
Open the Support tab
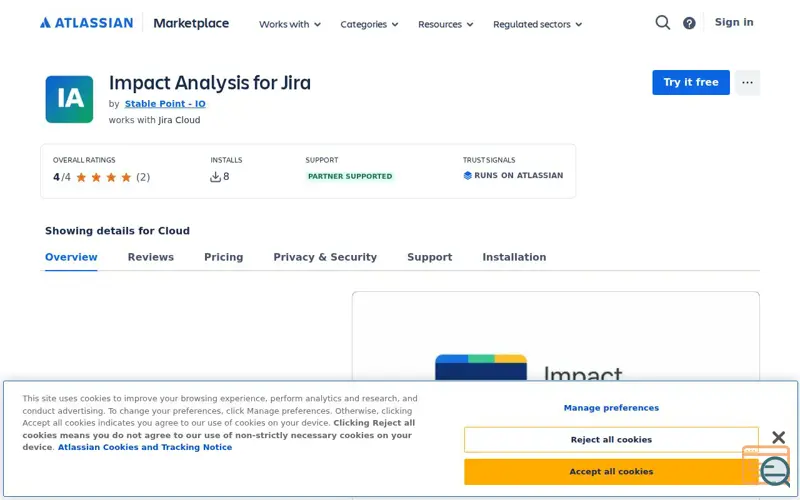430,257
